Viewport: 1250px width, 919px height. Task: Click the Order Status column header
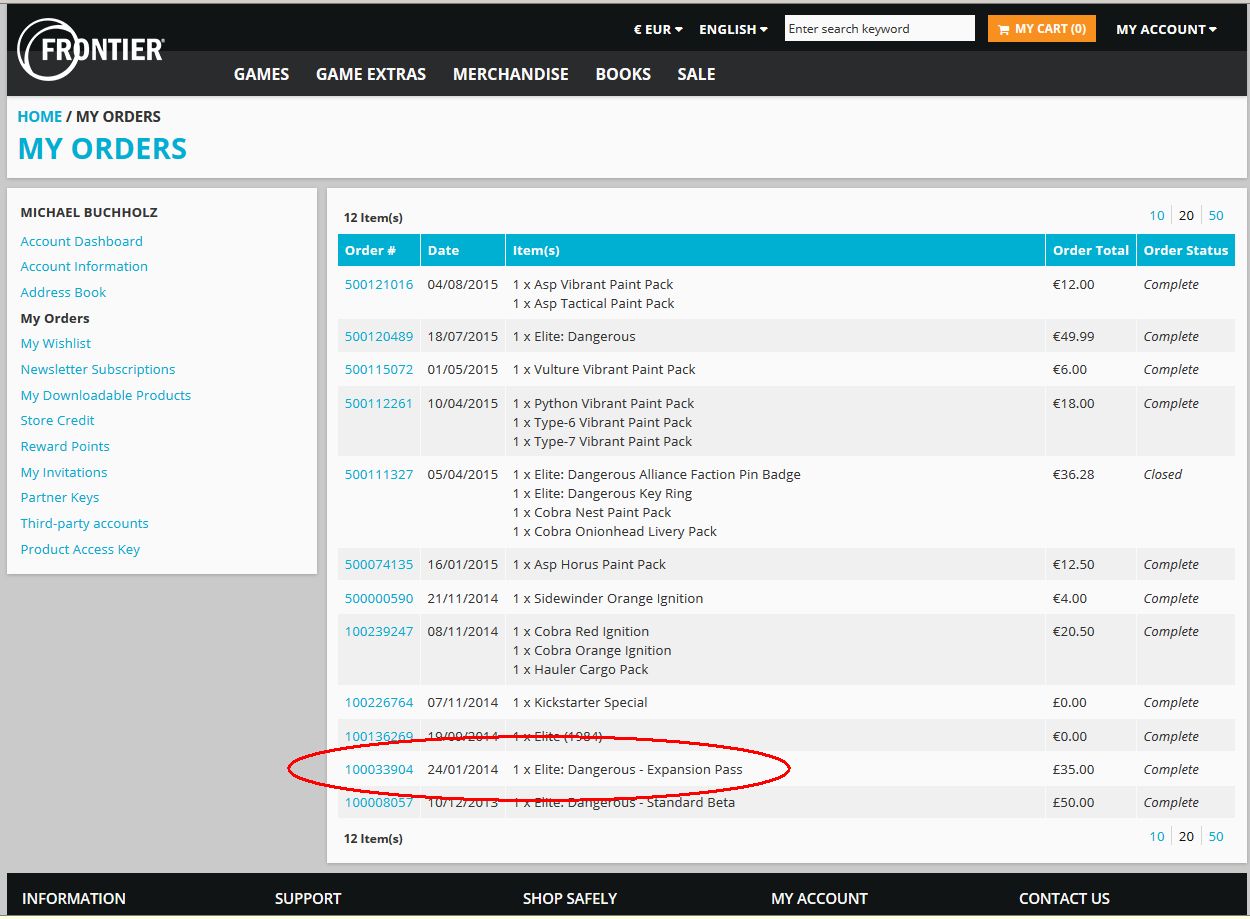pos(1186,250)
